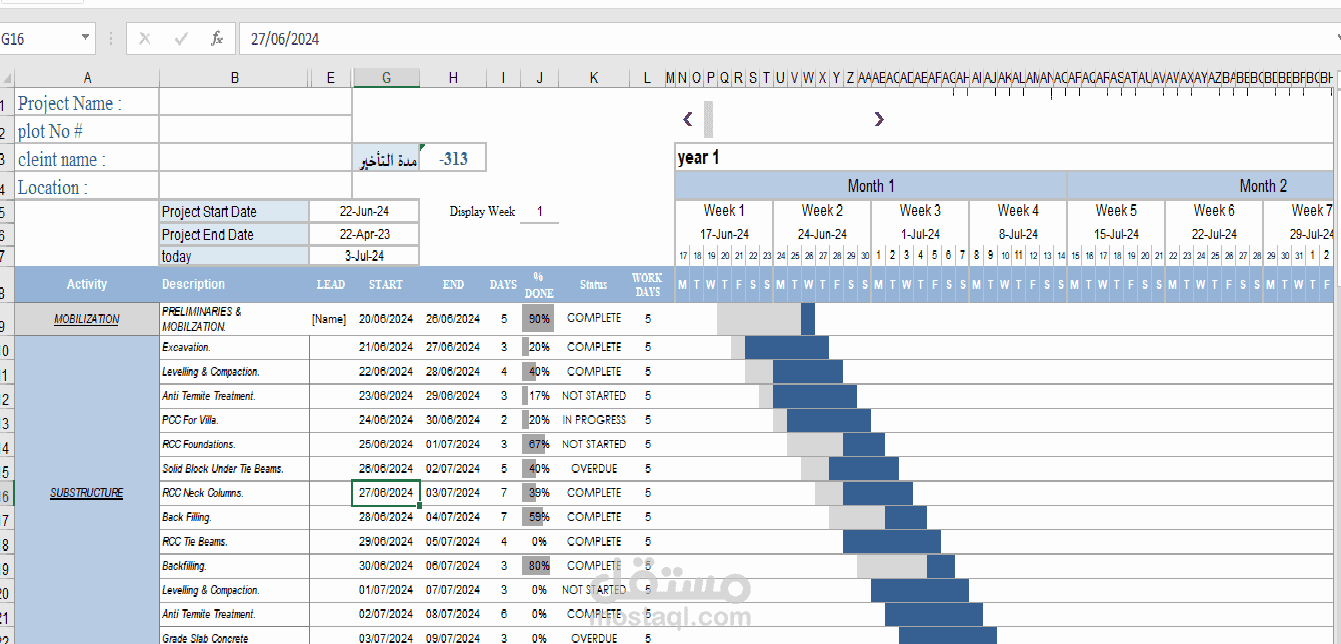Select the 'Project Start Date' label cell
1341x644 pixels.
234,211
